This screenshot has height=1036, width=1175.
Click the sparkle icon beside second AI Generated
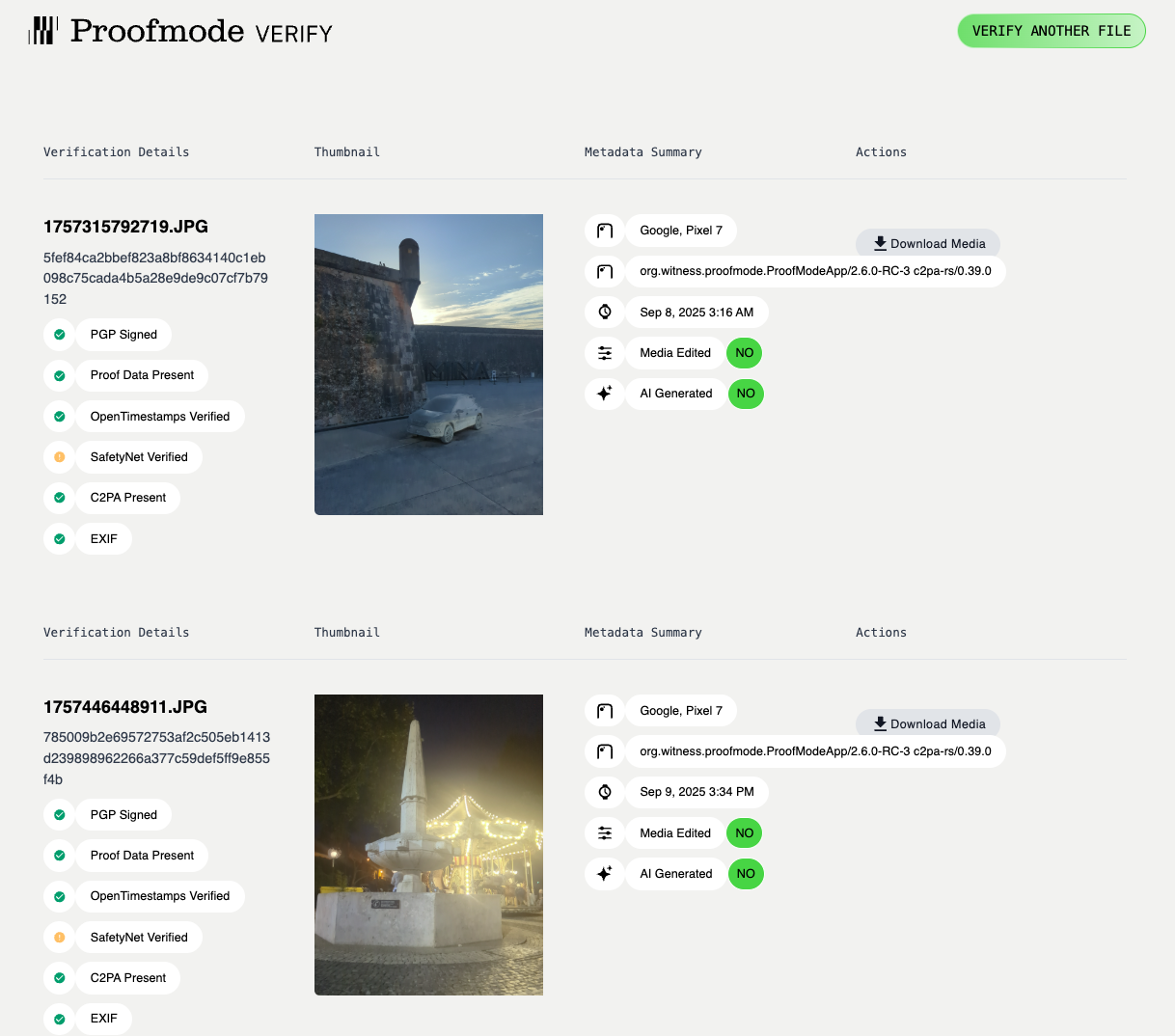coord(605,874)
